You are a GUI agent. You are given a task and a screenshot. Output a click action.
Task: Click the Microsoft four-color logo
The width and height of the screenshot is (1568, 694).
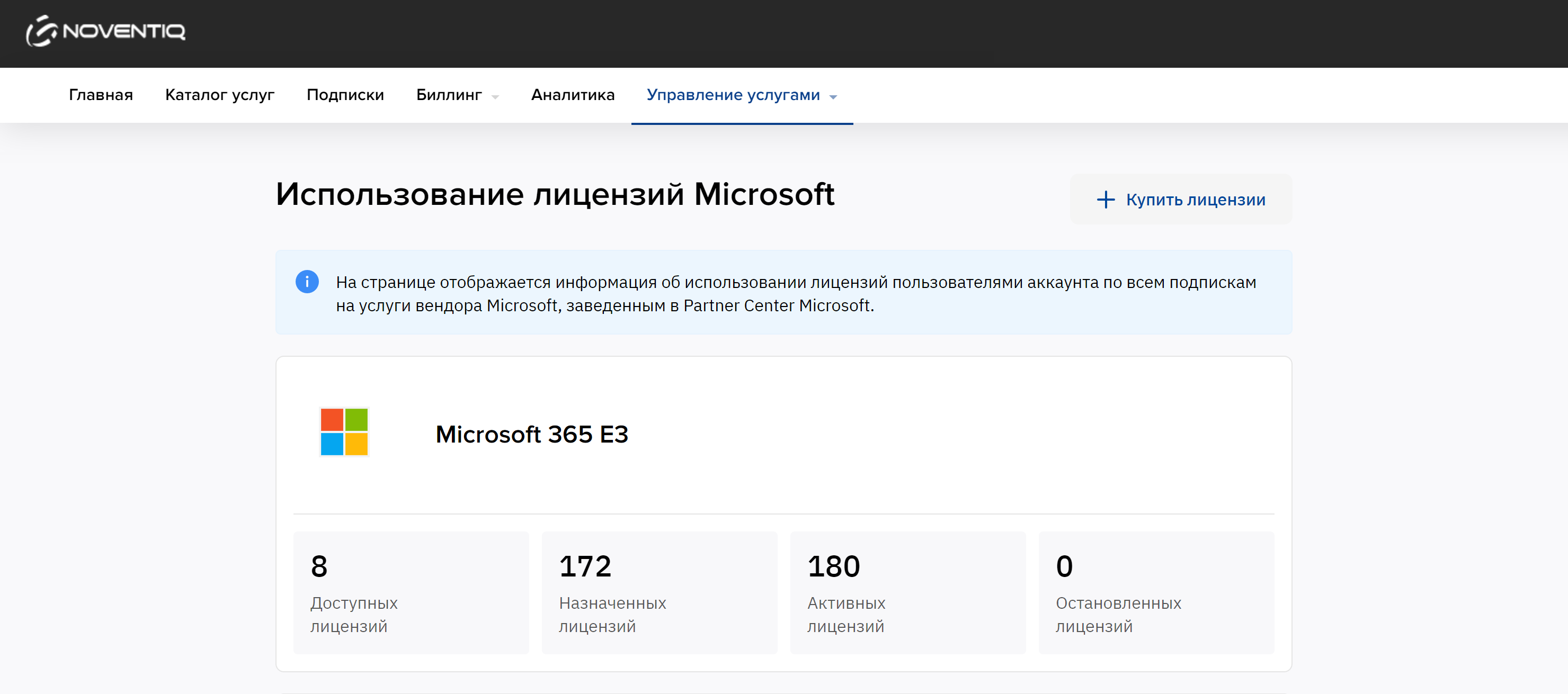[344, 432]
